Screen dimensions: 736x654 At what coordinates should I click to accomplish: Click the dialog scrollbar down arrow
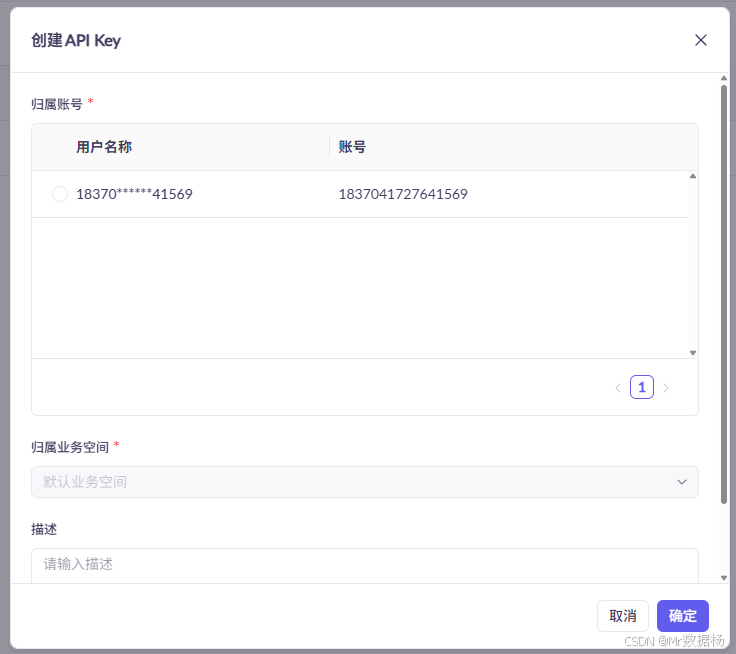click(724, 578)
